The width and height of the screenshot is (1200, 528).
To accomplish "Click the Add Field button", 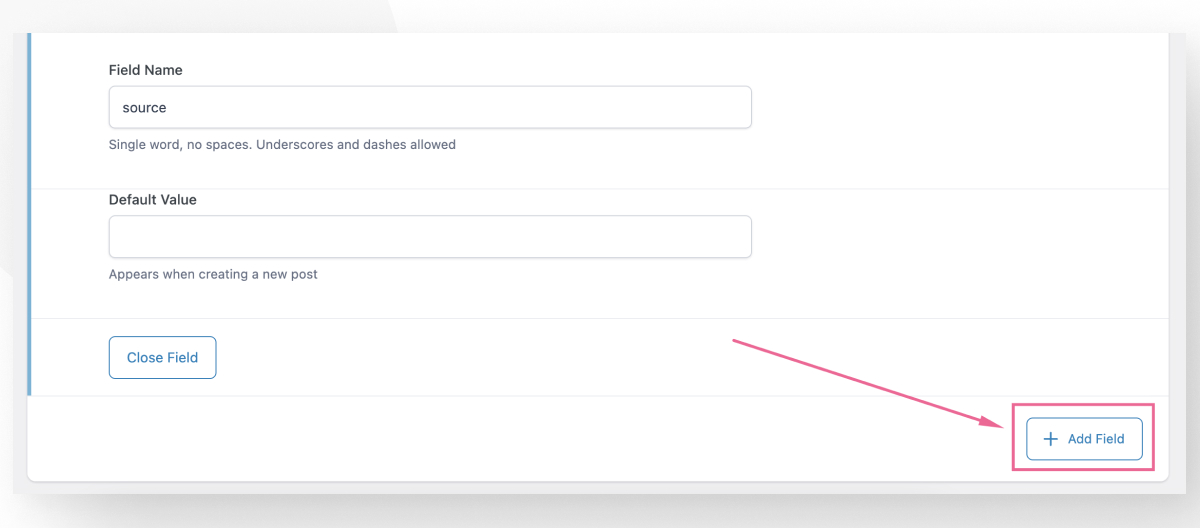I will [1084, 439].
